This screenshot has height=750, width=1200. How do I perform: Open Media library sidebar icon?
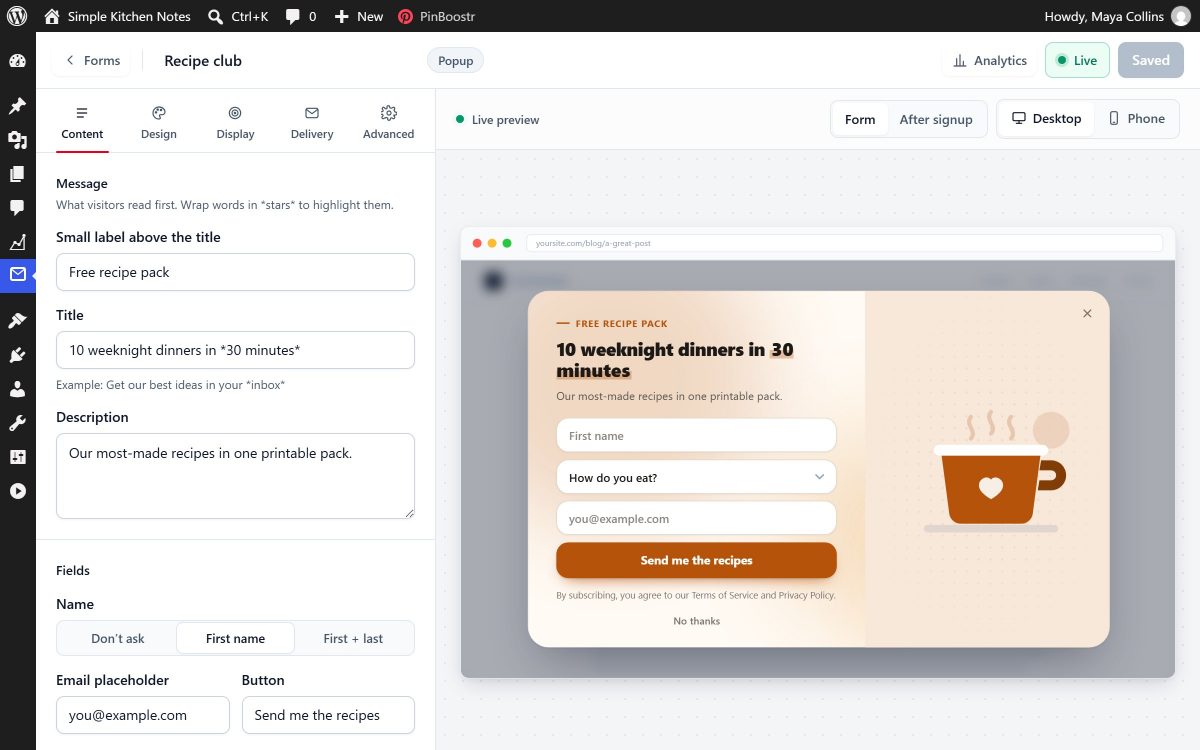(17, 140)
